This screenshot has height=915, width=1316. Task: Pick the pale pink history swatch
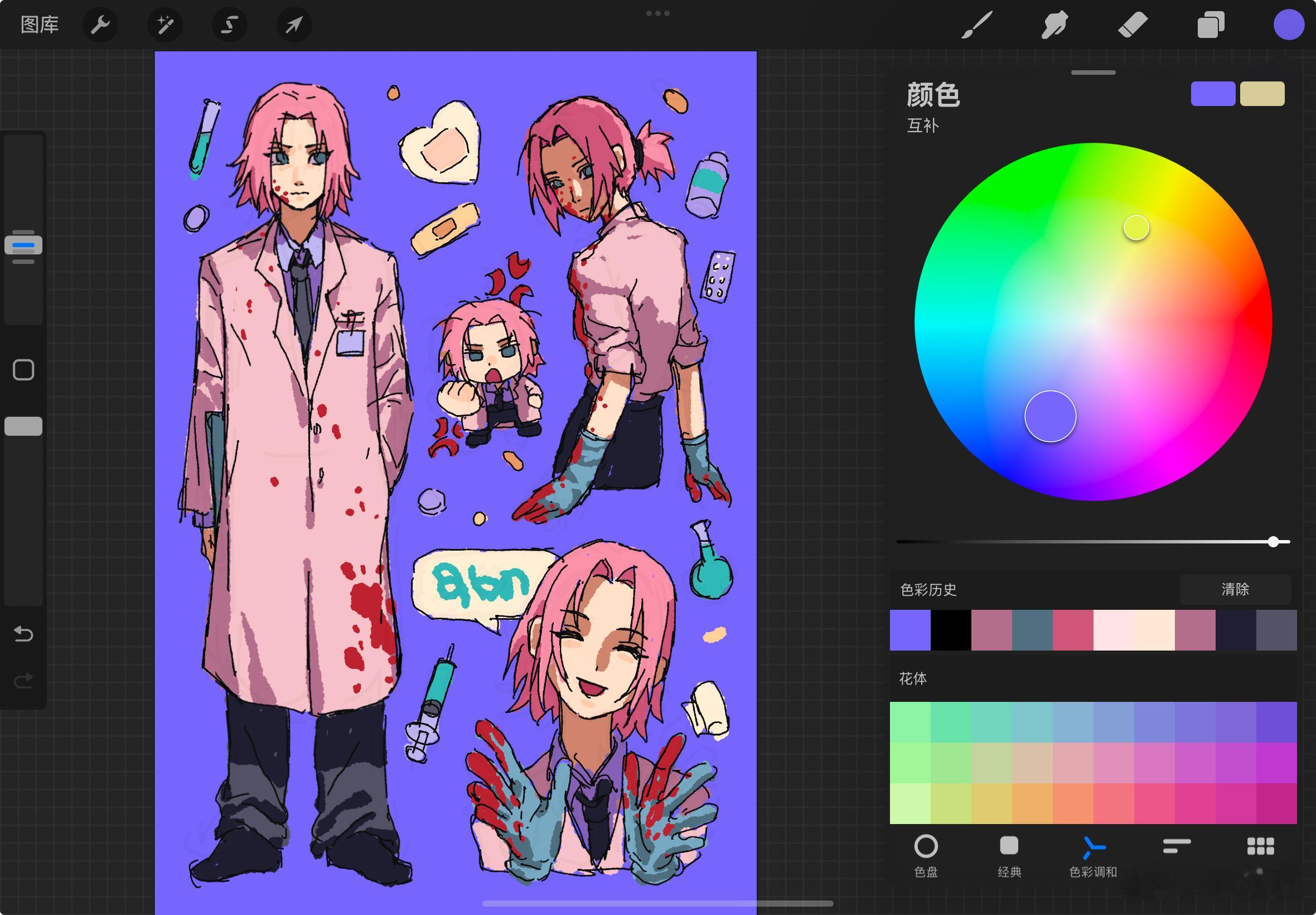(x=1113, y=630)
